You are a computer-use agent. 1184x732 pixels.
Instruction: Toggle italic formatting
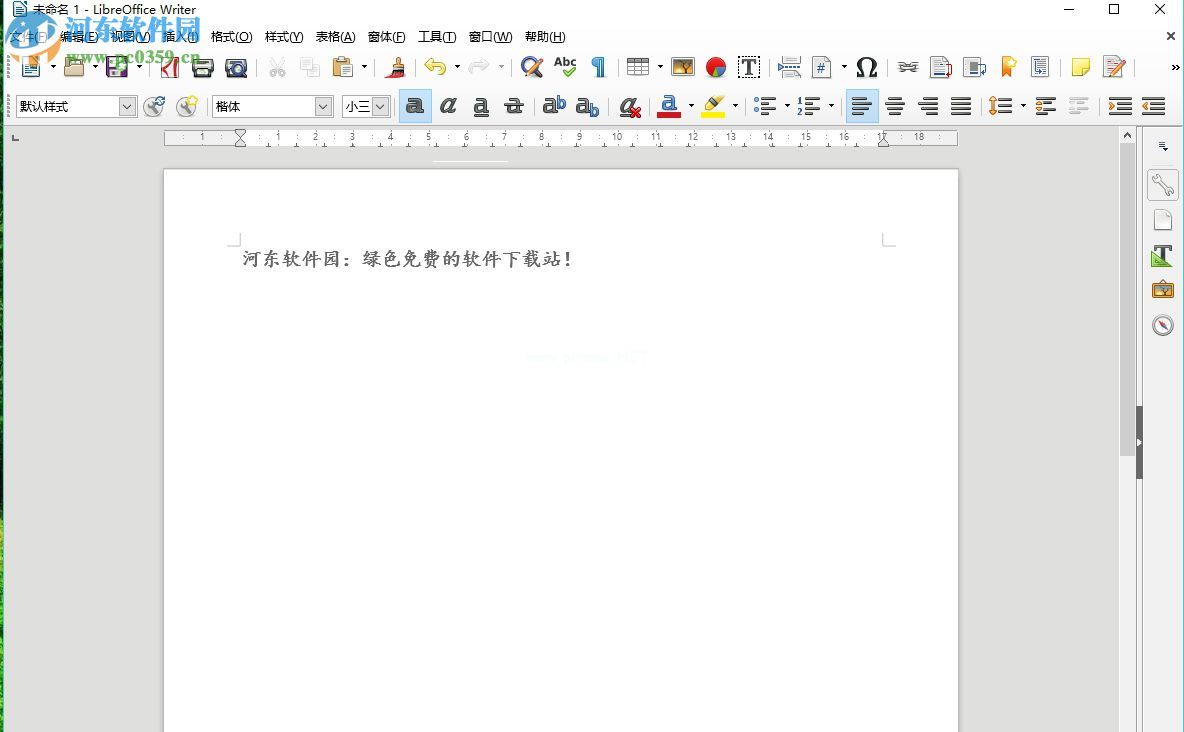pos(447,105)
